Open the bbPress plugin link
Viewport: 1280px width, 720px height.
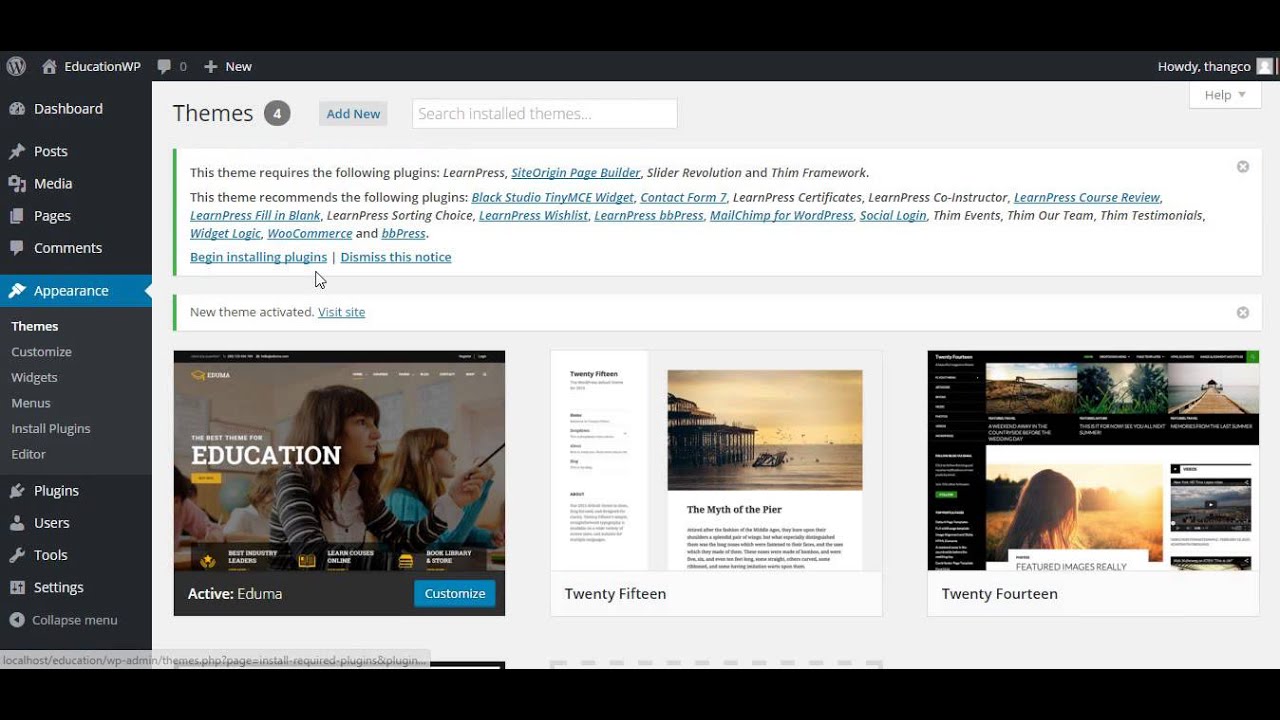point(404,234)
